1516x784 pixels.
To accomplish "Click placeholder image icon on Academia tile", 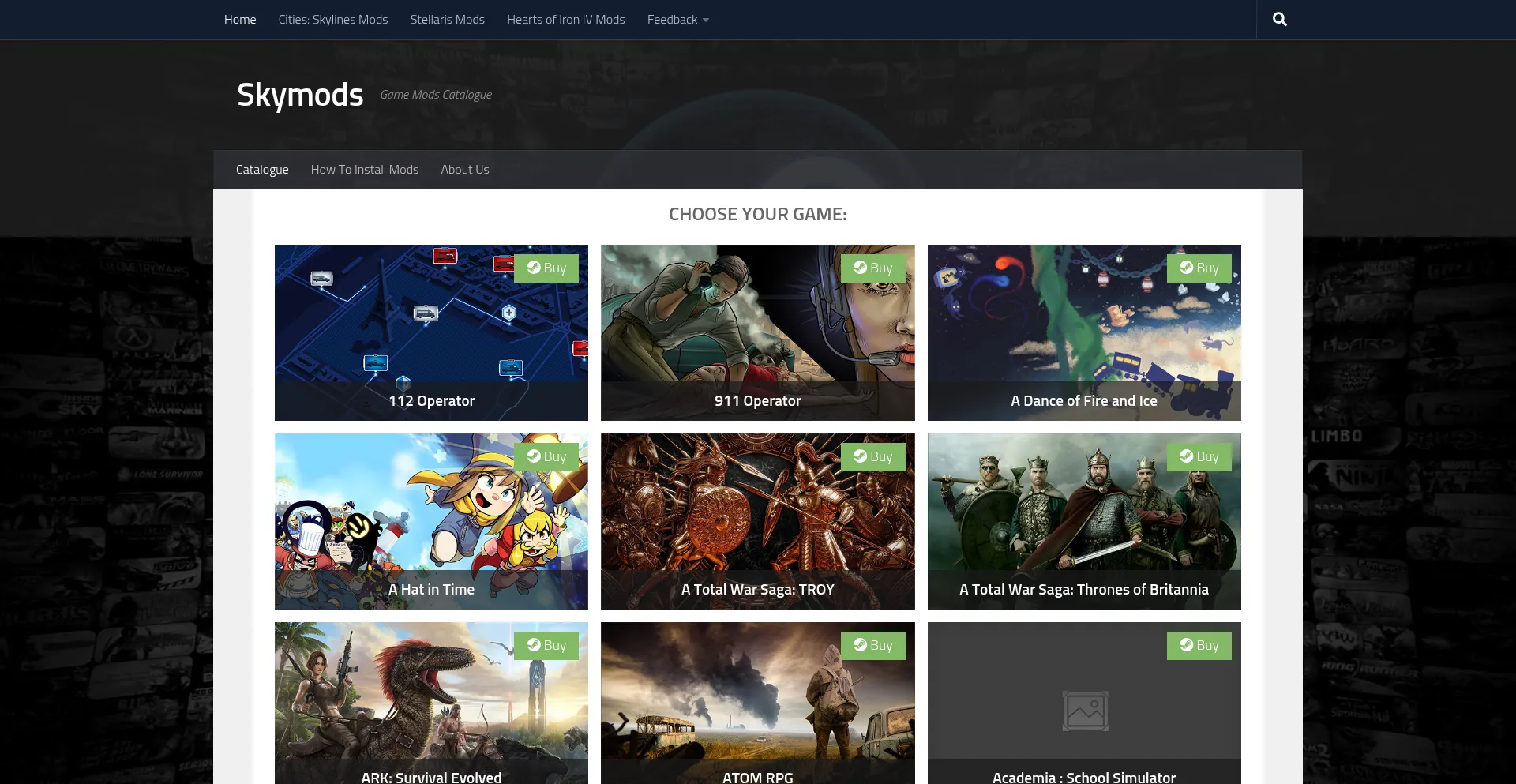I will point(1084,711).
